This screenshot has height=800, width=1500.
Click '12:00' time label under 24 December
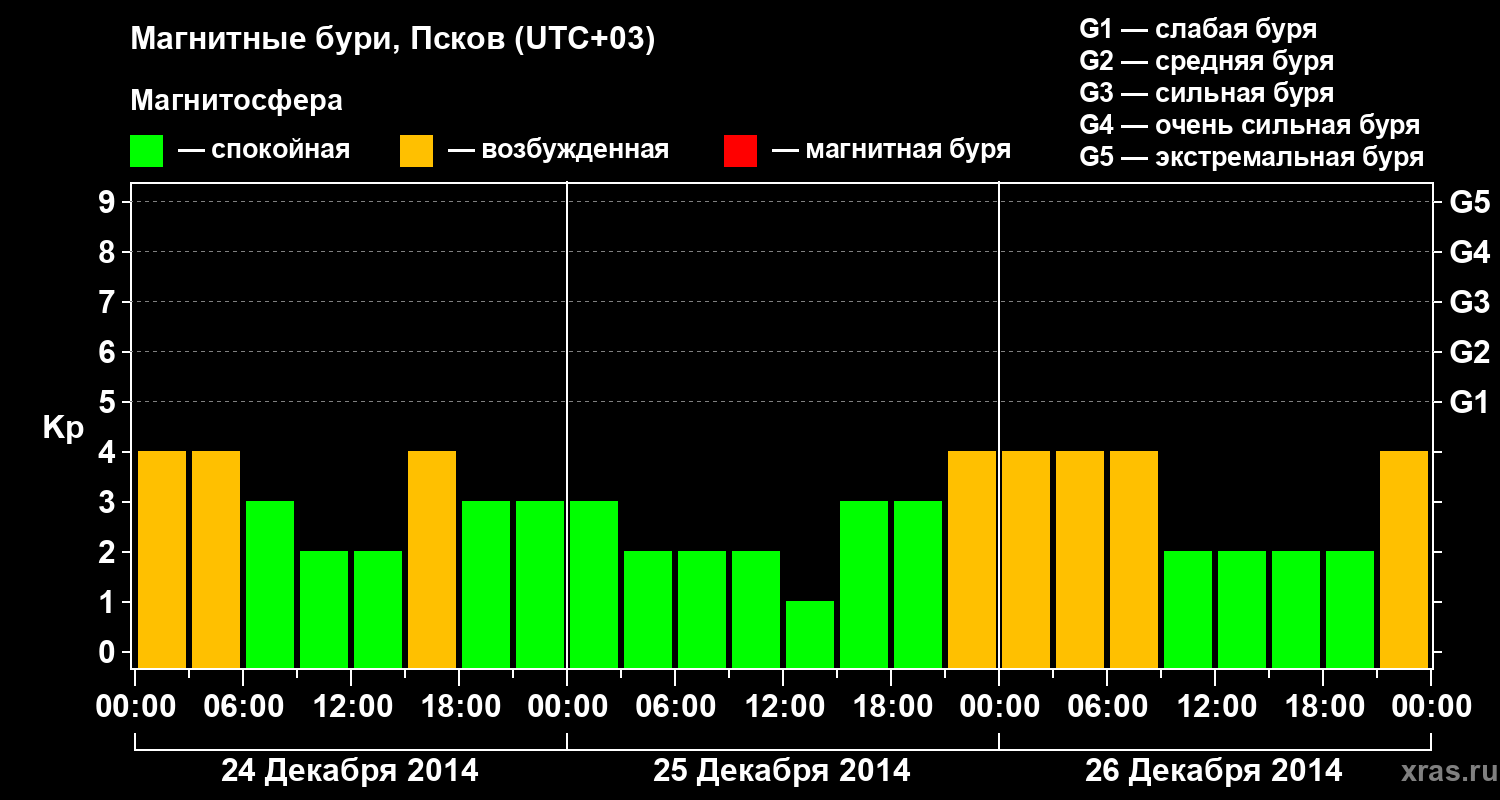click(351, 707)
